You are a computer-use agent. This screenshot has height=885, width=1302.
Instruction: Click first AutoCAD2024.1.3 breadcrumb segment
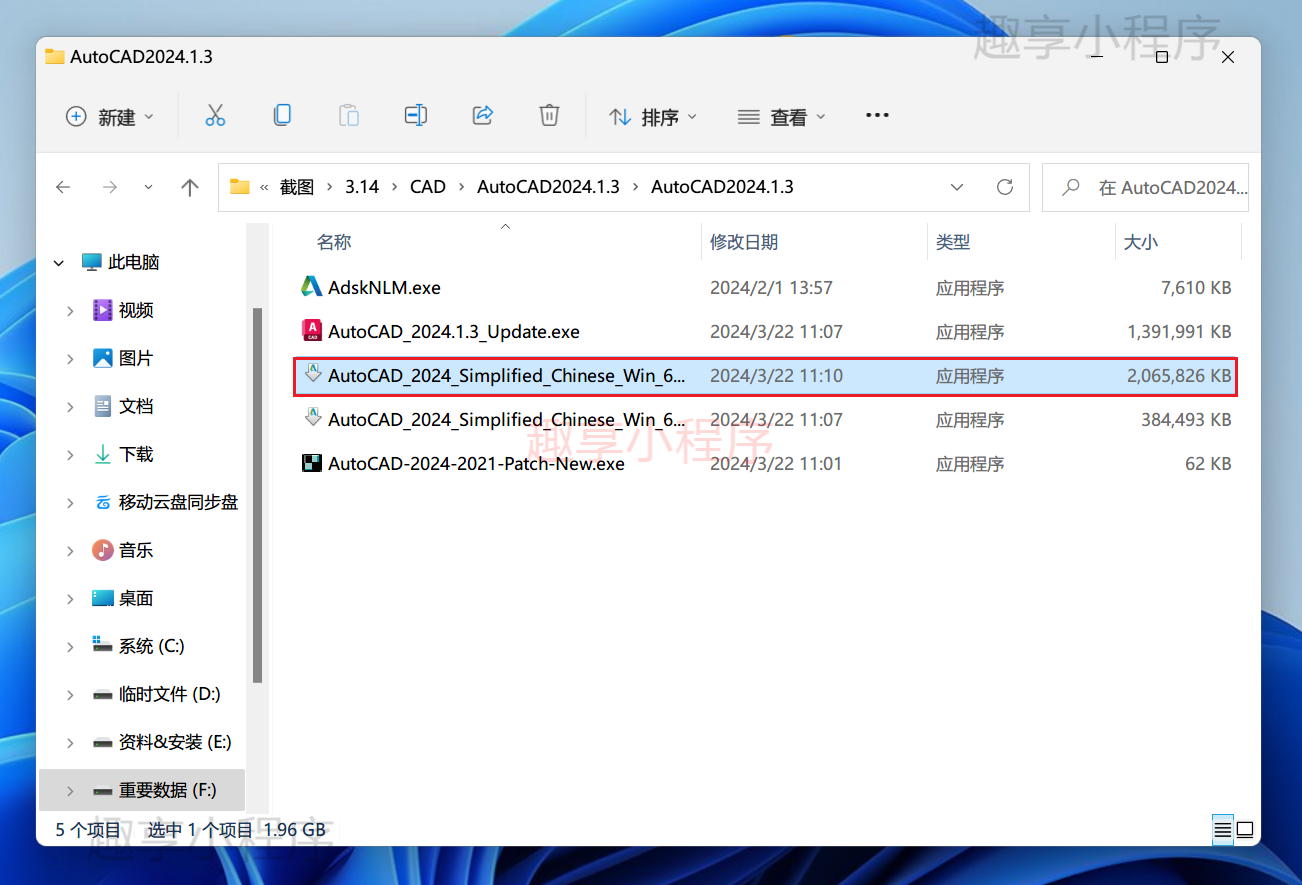[x=548, y=187]
